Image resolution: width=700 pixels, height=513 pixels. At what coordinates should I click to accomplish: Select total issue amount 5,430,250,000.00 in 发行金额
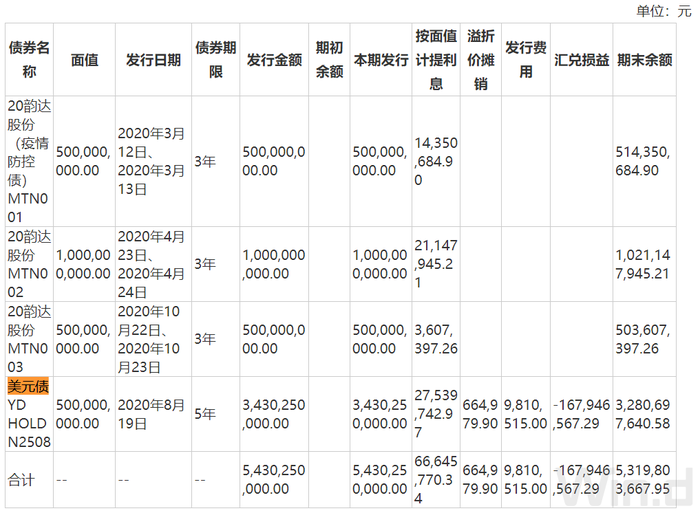click(274, 480)
